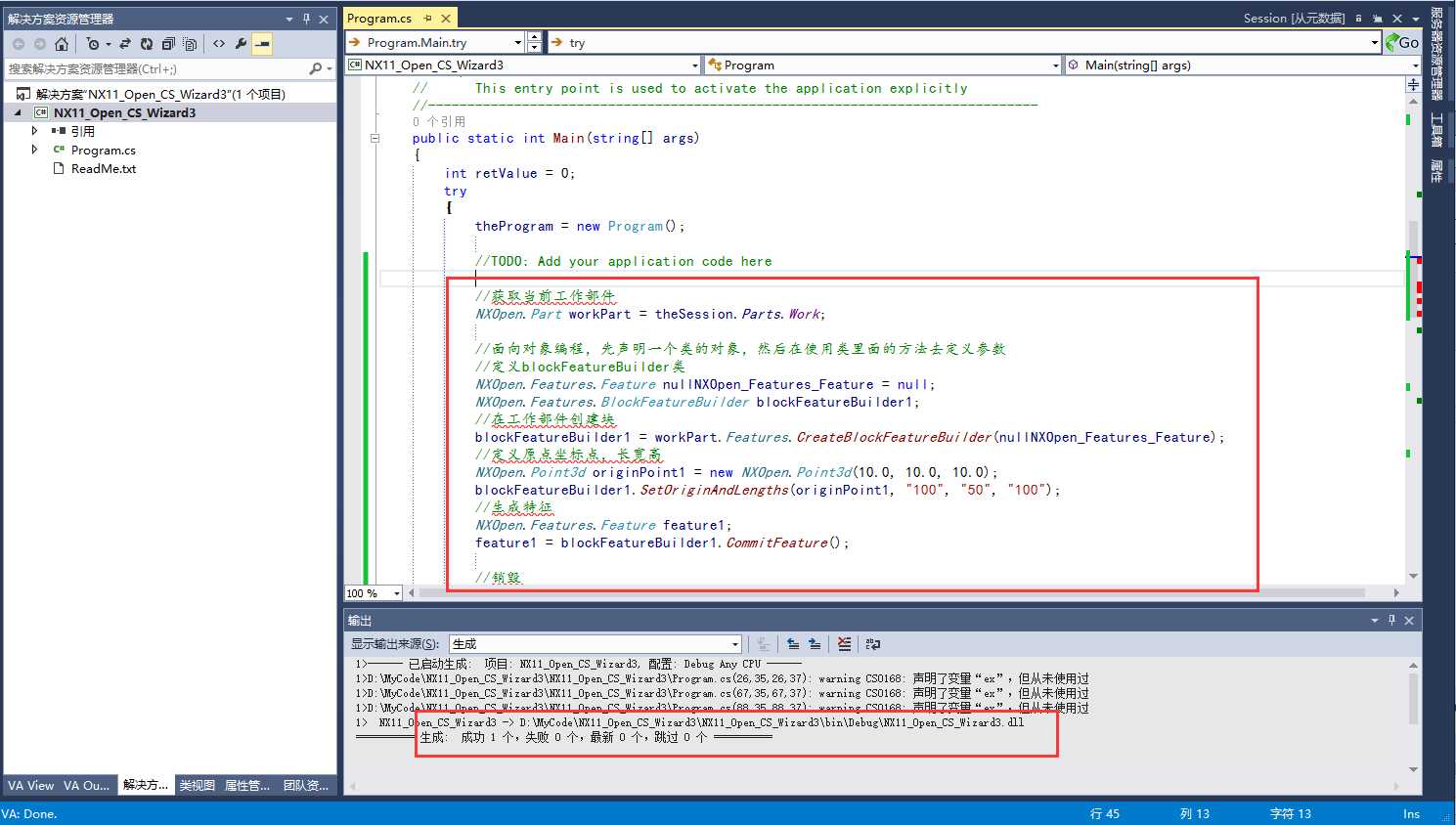Click Sync with Active Document icon
Screen dimensions: 1456x825
[x=125, y=44]
